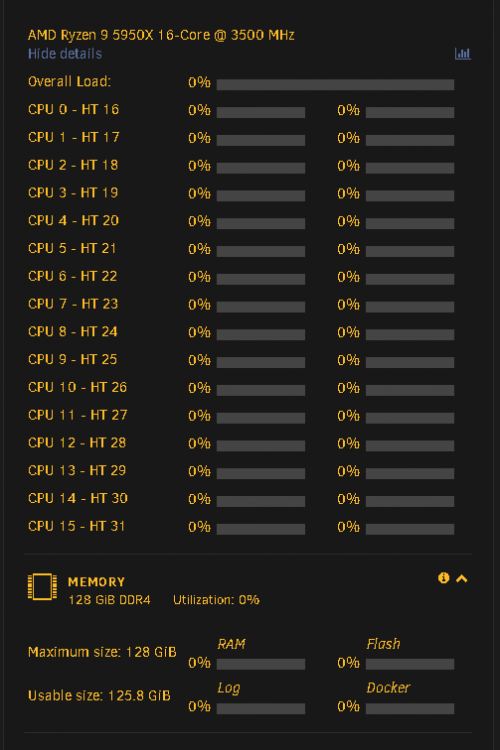Click the Log usage bar
500x750 pixels.
click(x=261, y=708)
